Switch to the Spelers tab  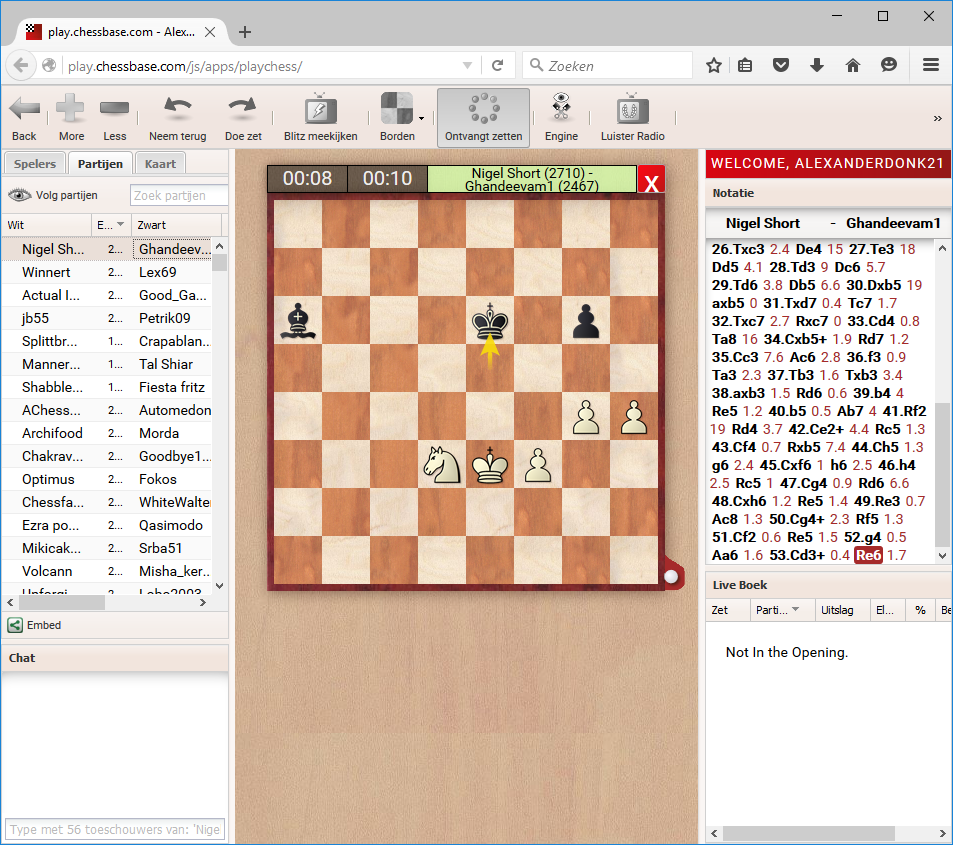click(x=36, y=164)
